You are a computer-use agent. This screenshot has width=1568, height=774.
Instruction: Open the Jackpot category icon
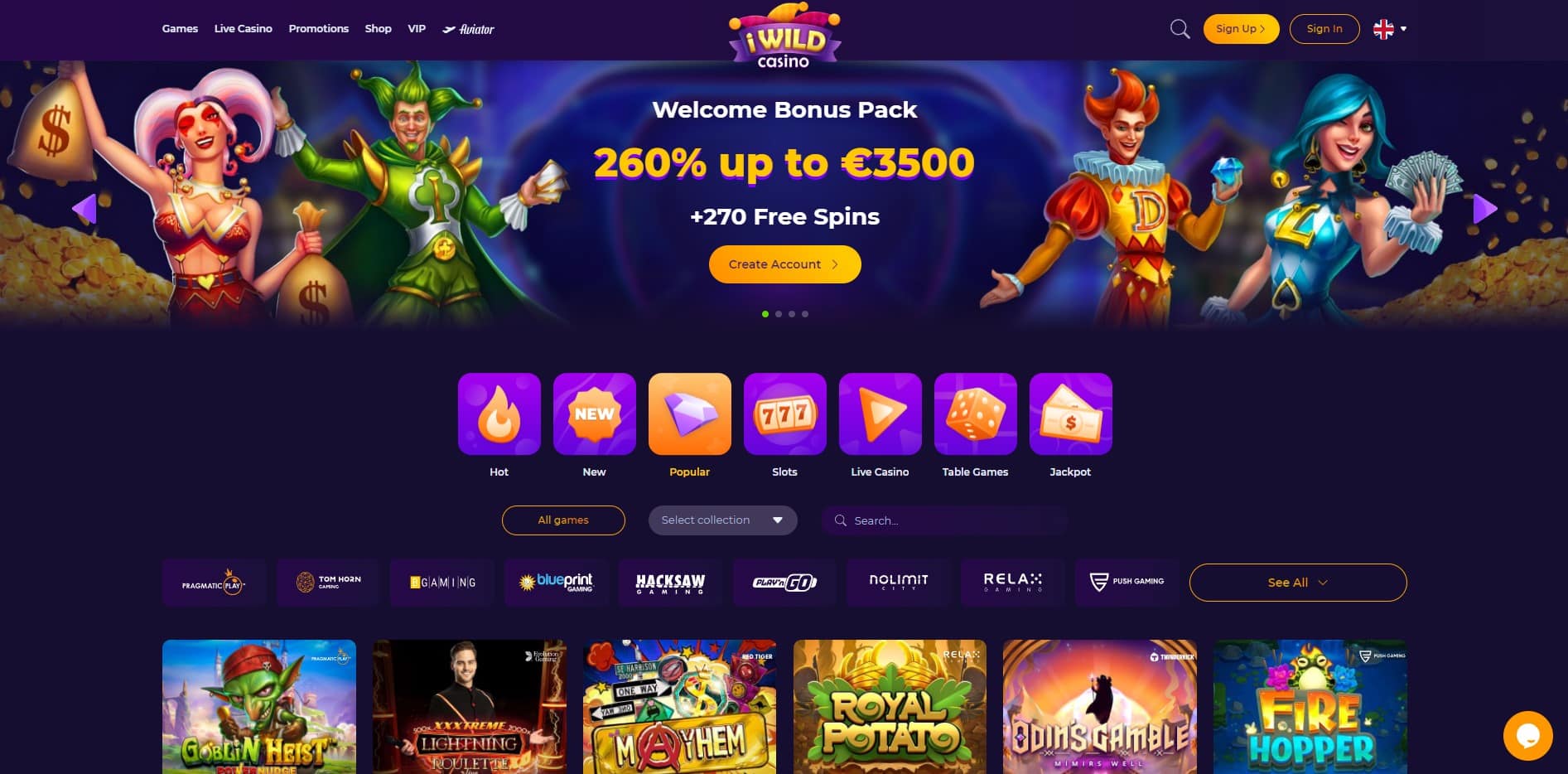[1070, 414]
